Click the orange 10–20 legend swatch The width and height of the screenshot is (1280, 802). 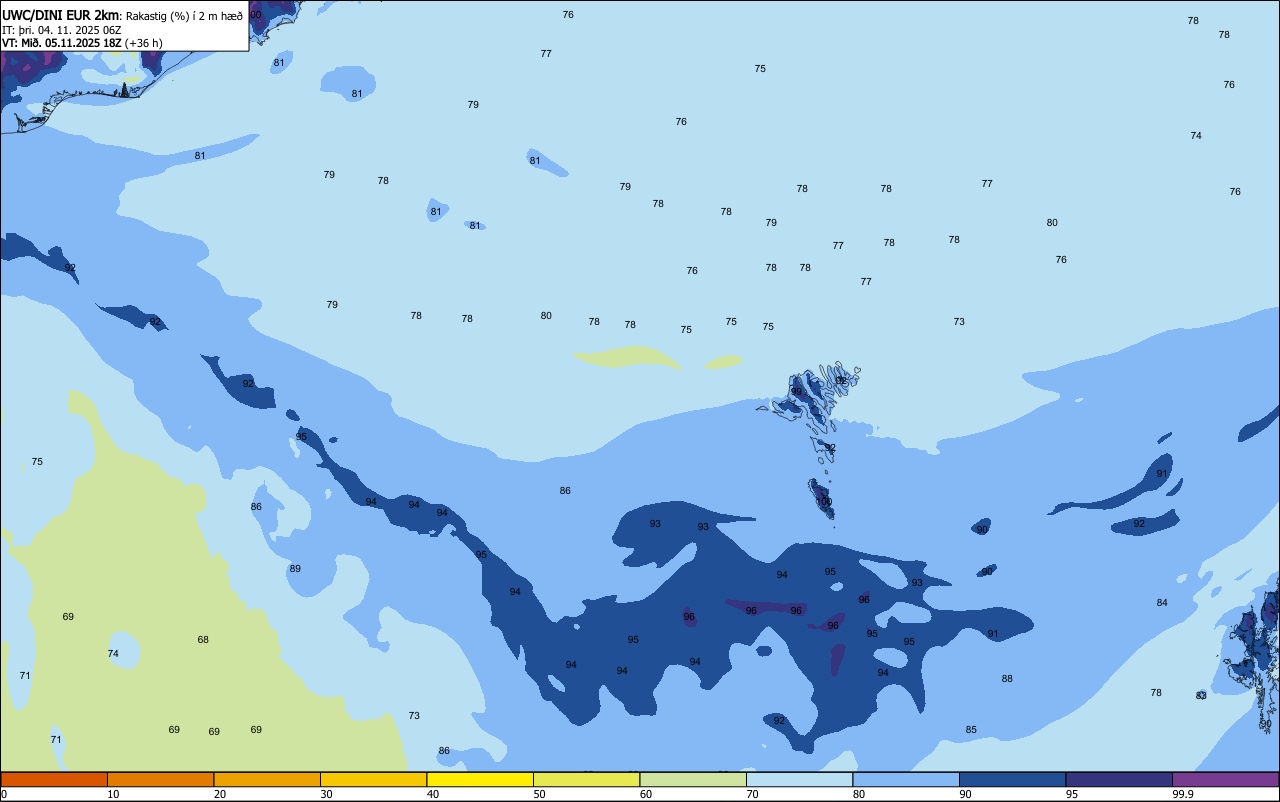pos(160,779)
